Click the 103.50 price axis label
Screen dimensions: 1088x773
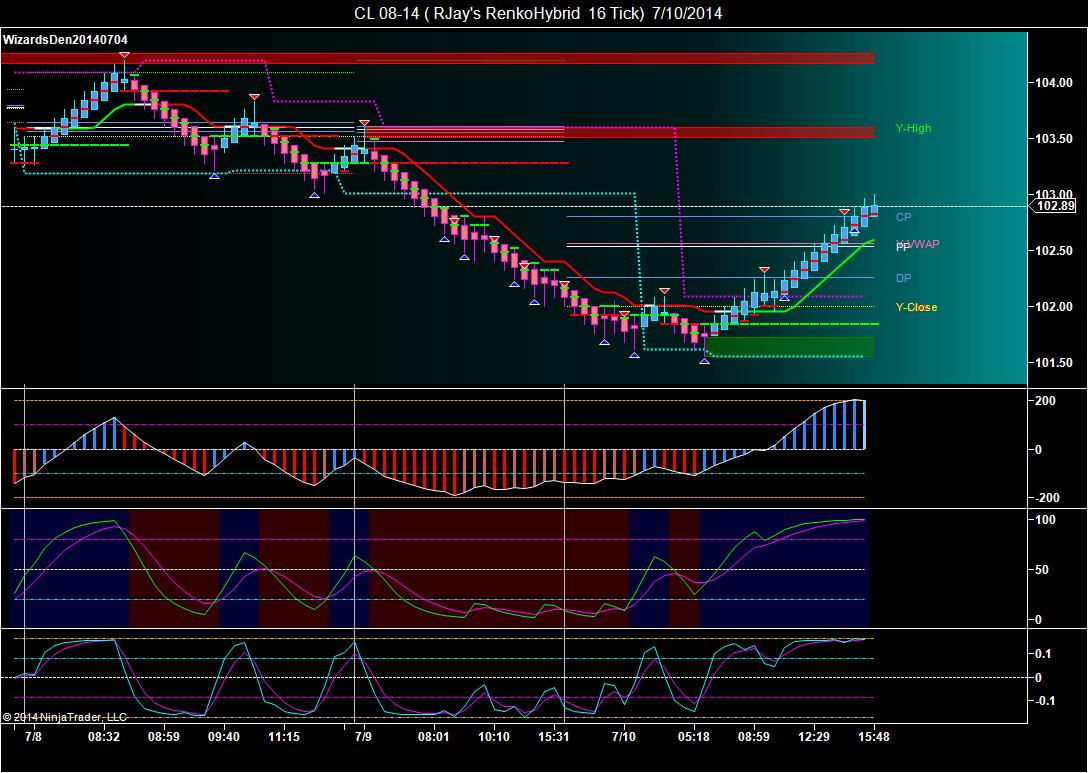tap(1053, 139)
